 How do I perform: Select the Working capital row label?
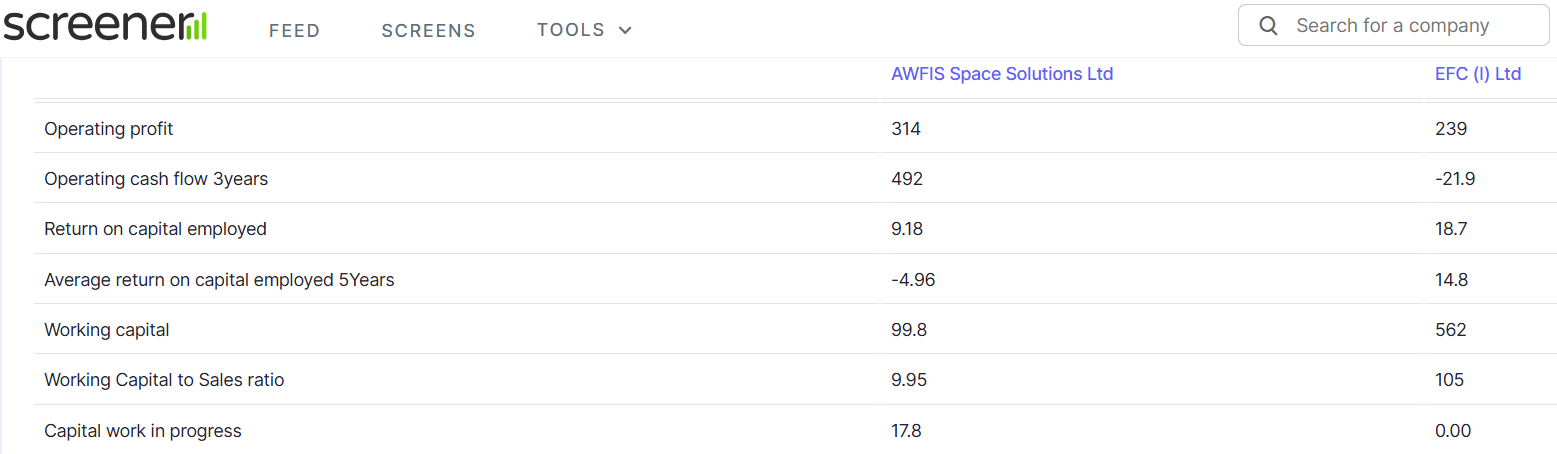coord(107,330)
